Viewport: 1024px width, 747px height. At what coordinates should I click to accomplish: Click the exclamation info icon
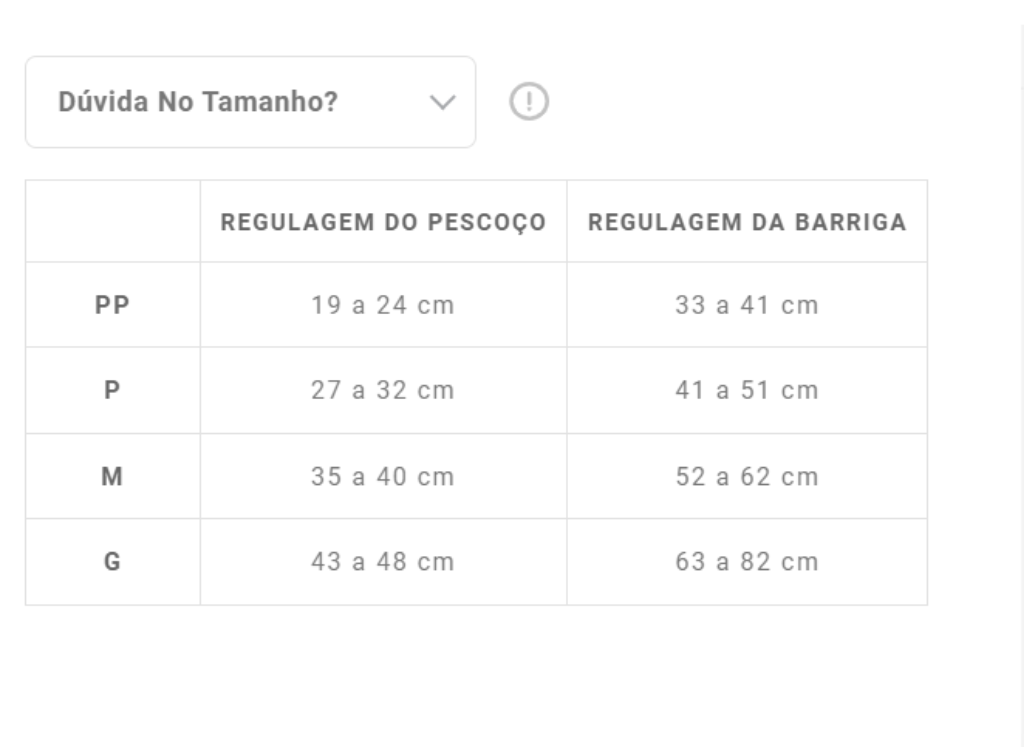coord(530,101)
